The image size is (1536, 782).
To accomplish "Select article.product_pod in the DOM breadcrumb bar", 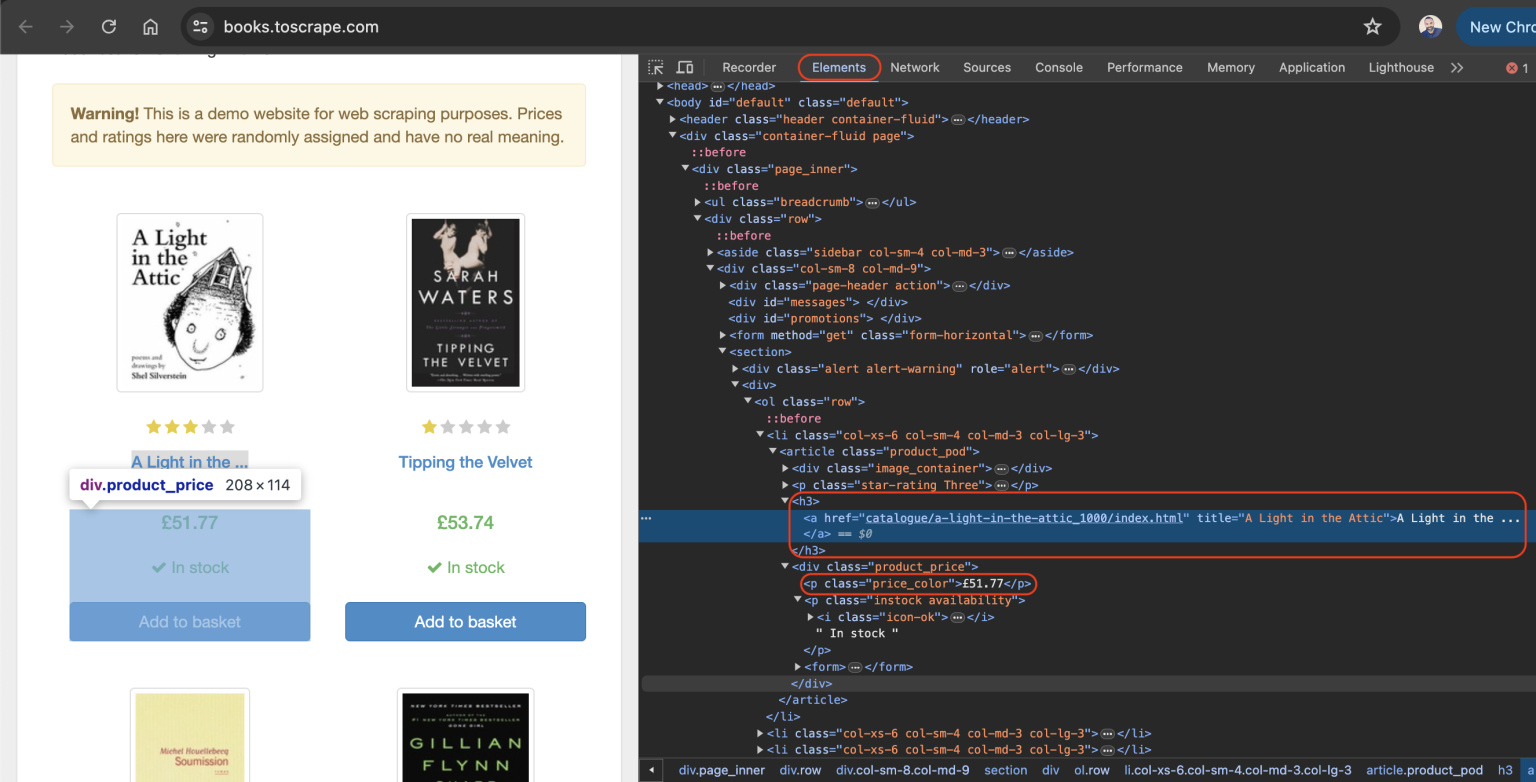I will point(1423,769).
